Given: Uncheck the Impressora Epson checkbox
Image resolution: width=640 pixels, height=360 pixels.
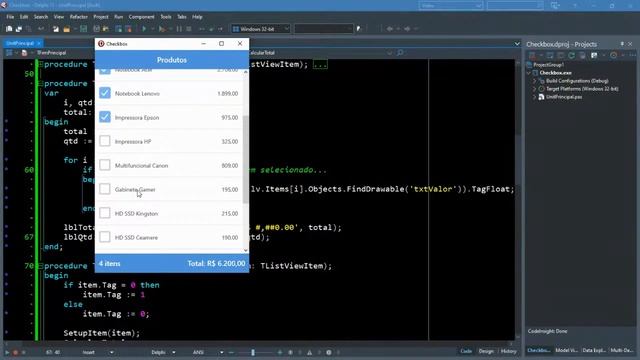Looking at the screenshot, I should click(x=105, y=117).
